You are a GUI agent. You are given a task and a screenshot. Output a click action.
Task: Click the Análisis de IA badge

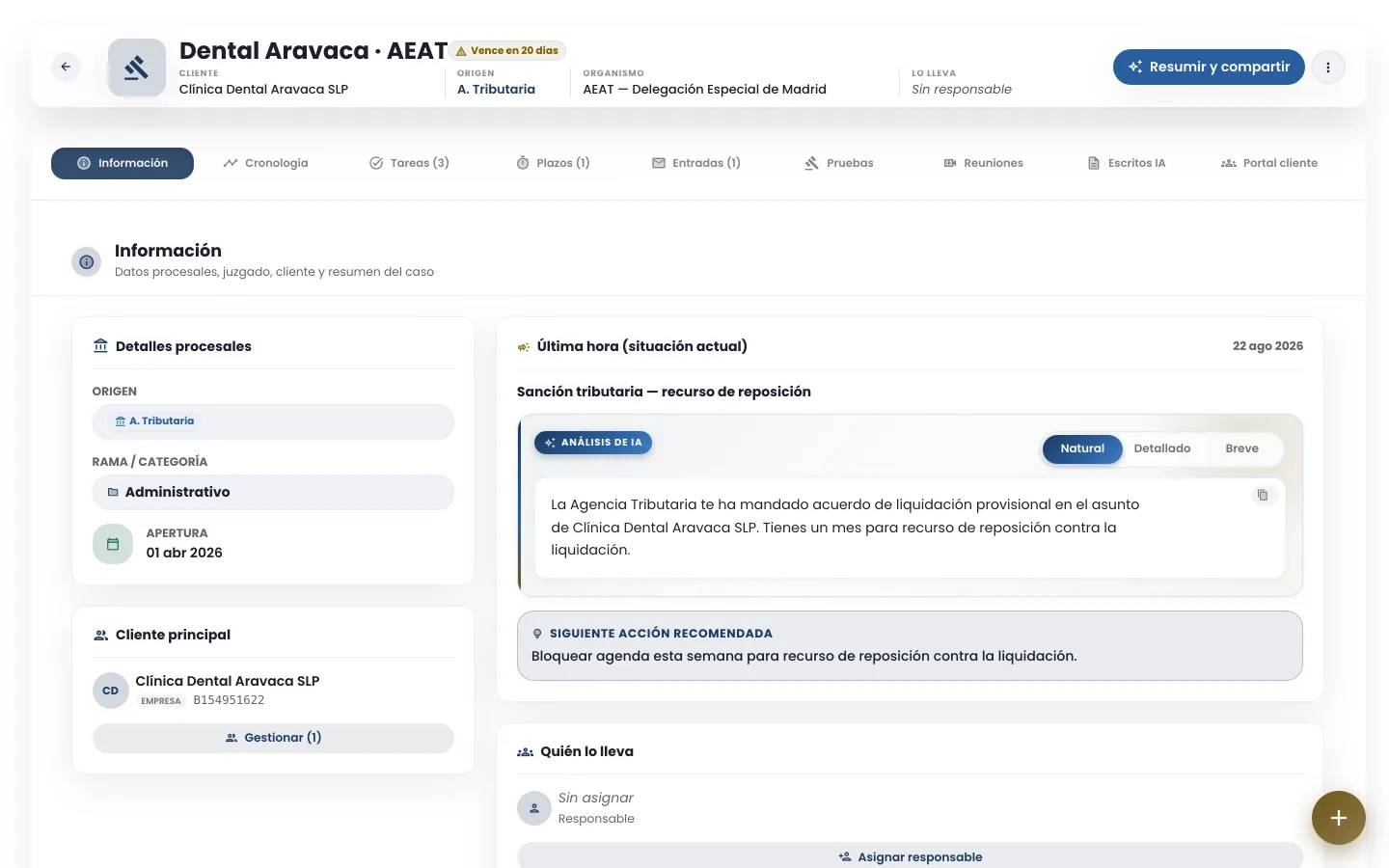tap(593, 443)
